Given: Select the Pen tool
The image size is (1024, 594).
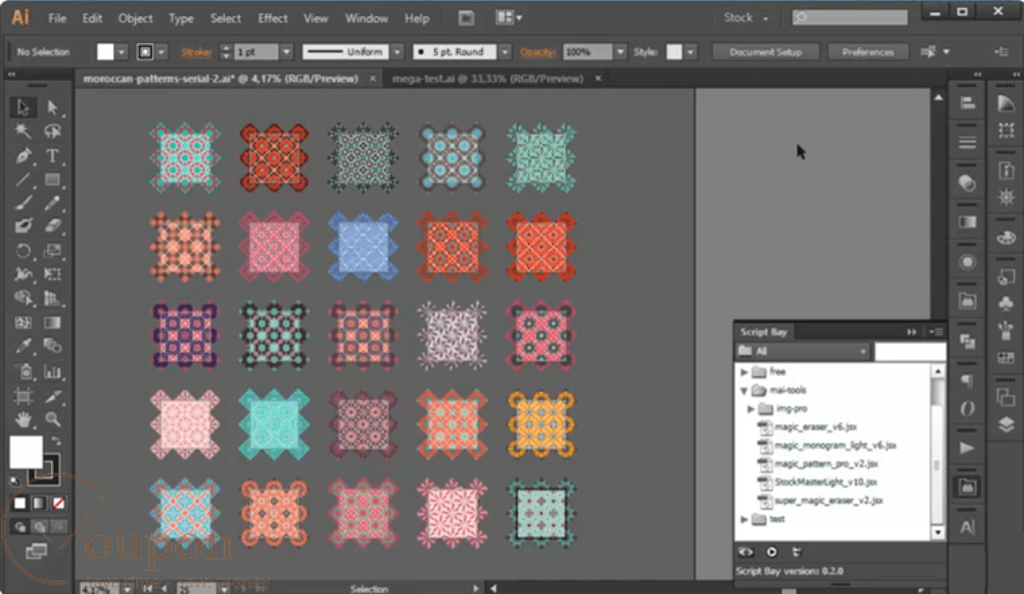Looking at the screenshot, I should tap(23, 156).
